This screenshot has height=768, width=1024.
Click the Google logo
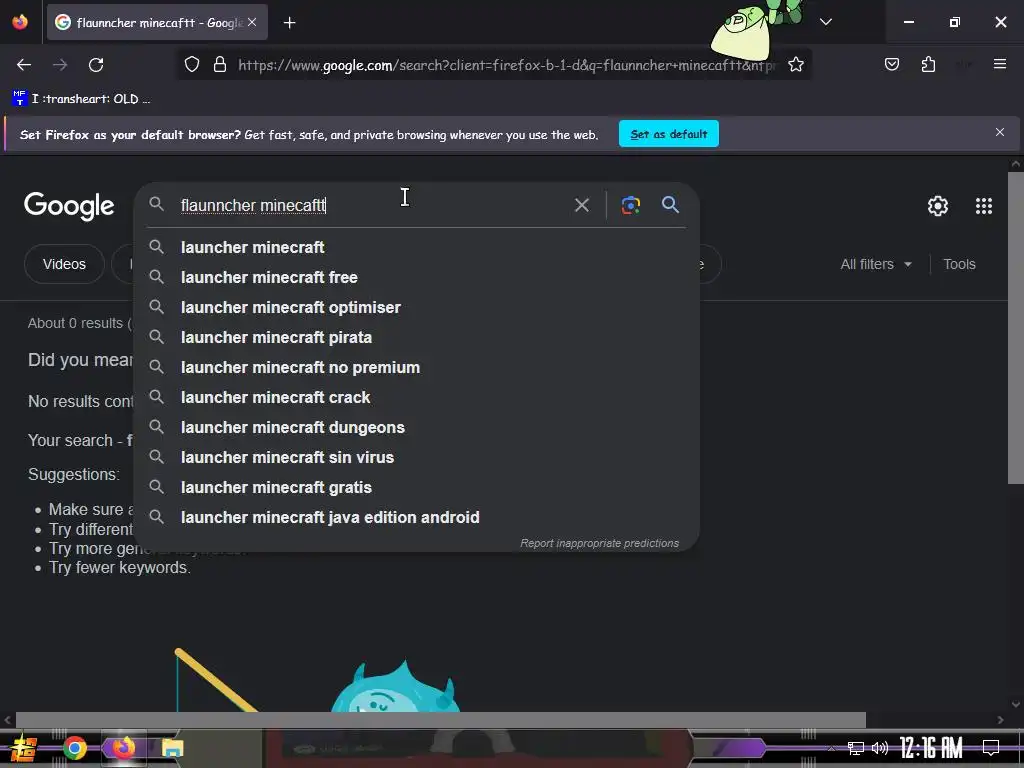coord(69,206)
